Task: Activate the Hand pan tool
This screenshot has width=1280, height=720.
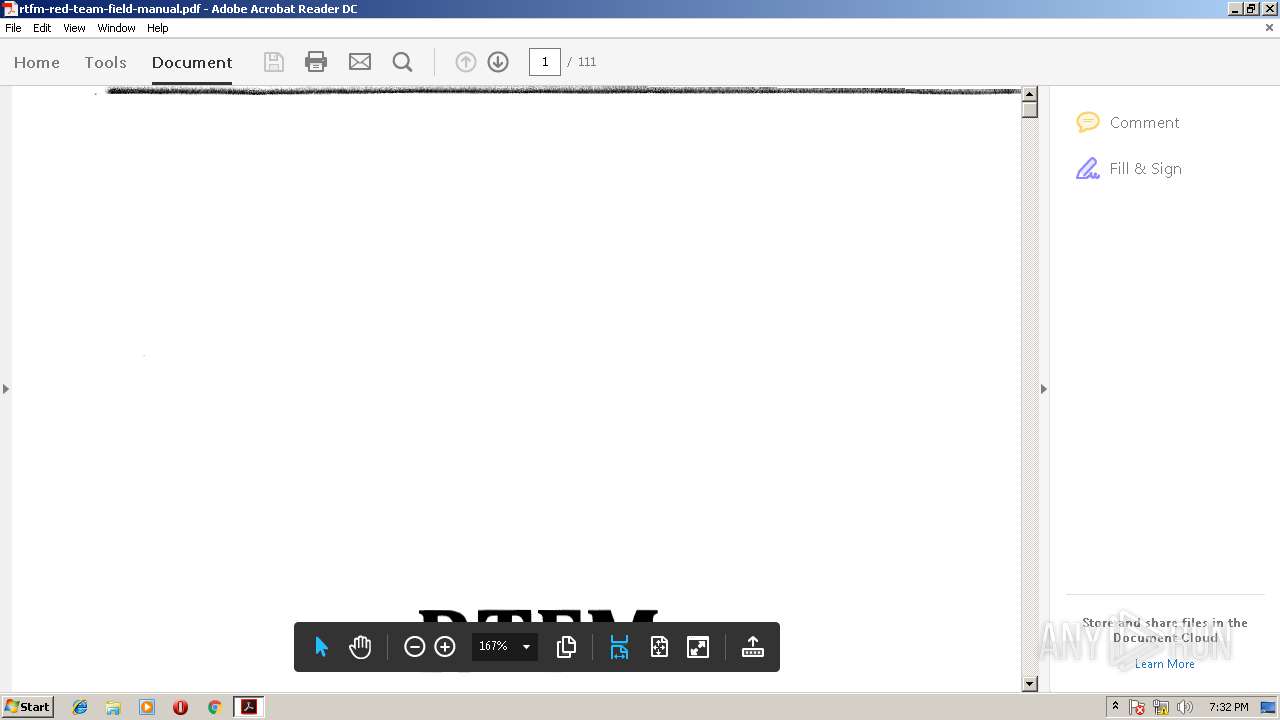Action: point(360,647)
